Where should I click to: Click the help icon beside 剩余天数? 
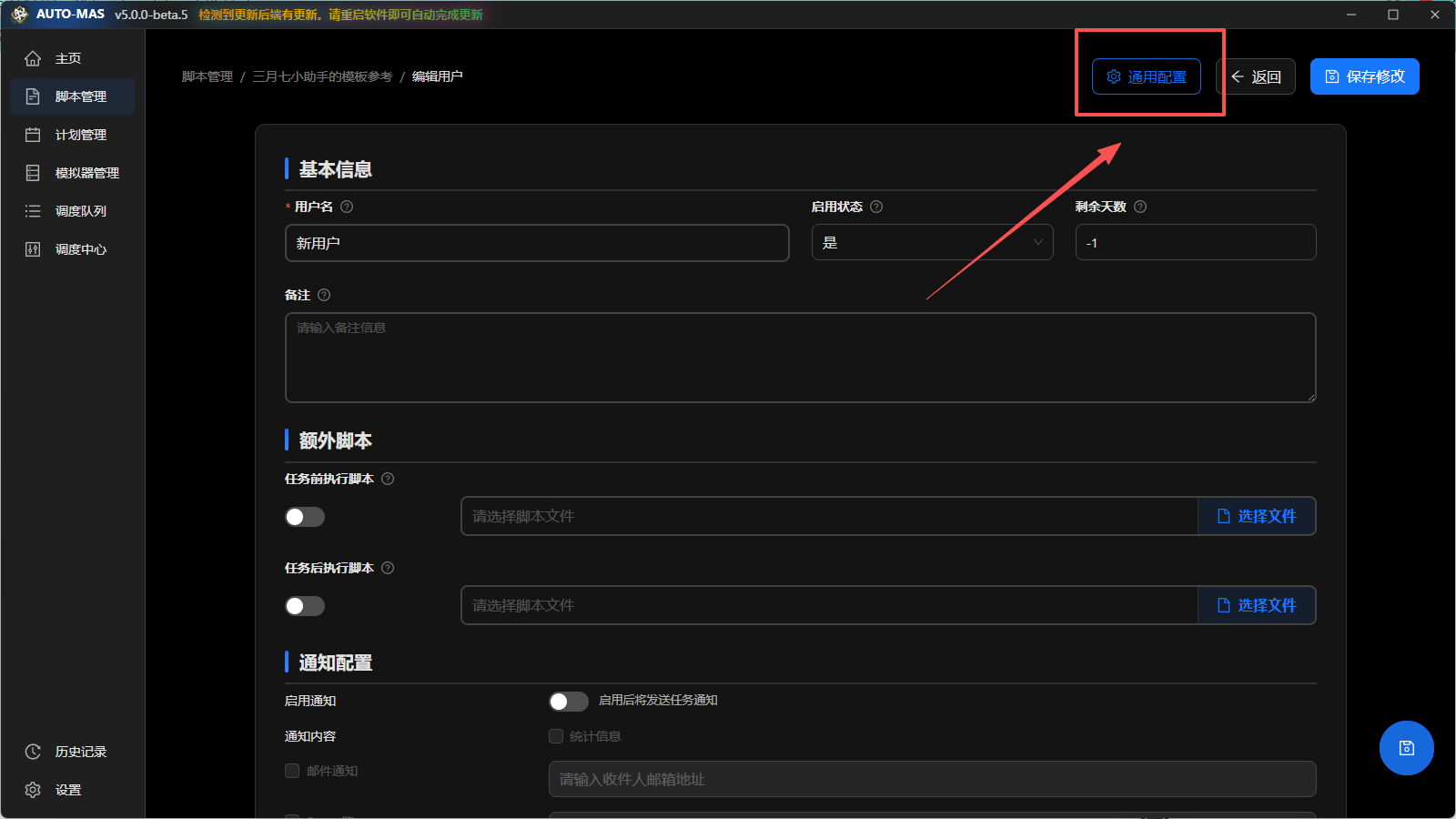click(x=1140, y=207)
